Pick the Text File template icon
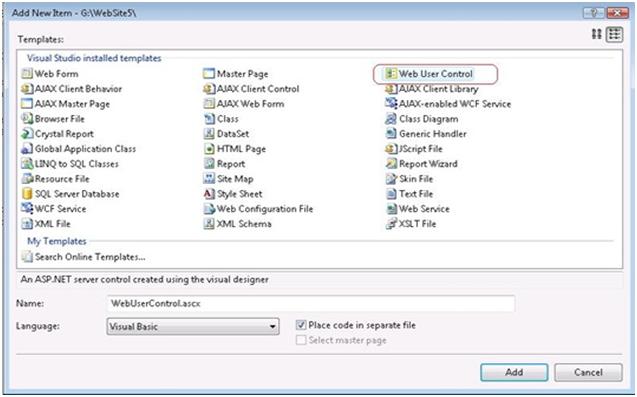 coord(391,194)
